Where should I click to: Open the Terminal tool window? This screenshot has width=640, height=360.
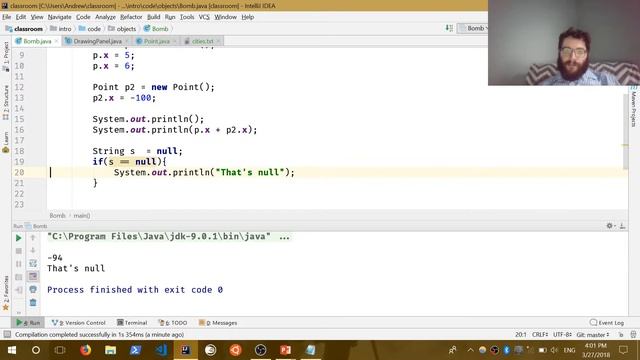[132, 323]
